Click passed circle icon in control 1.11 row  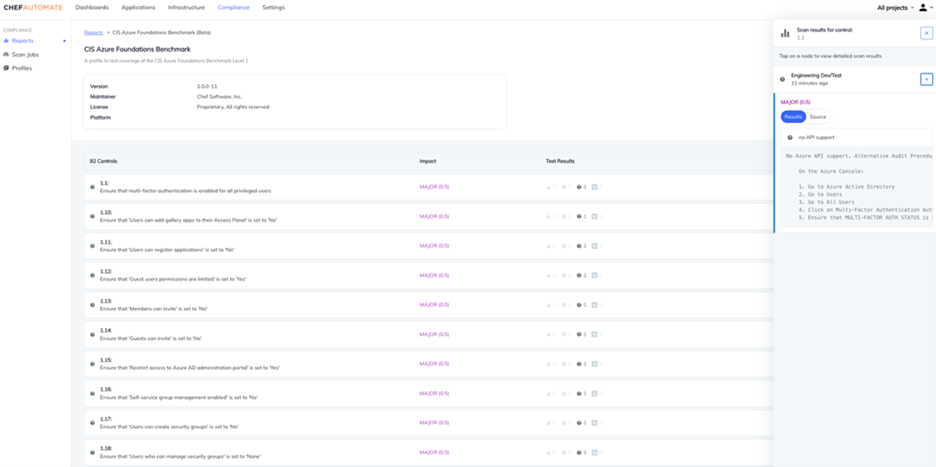tap(564, 245)
